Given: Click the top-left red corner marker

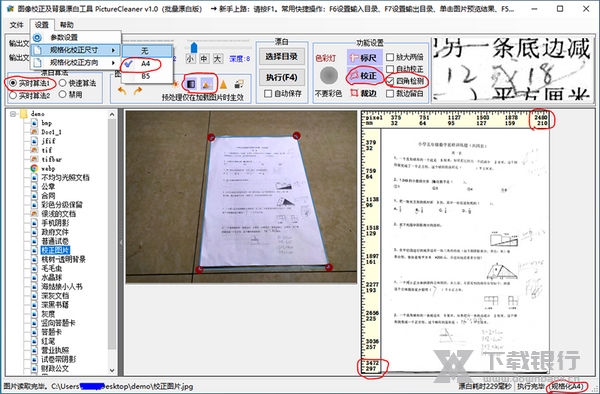Looking at the screenshot, I should [x=211, y=137].
